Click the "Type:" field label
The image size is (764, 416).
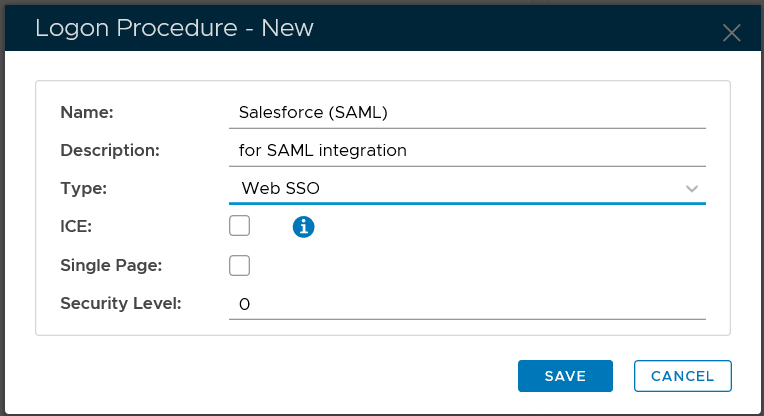tap(83, 188)
